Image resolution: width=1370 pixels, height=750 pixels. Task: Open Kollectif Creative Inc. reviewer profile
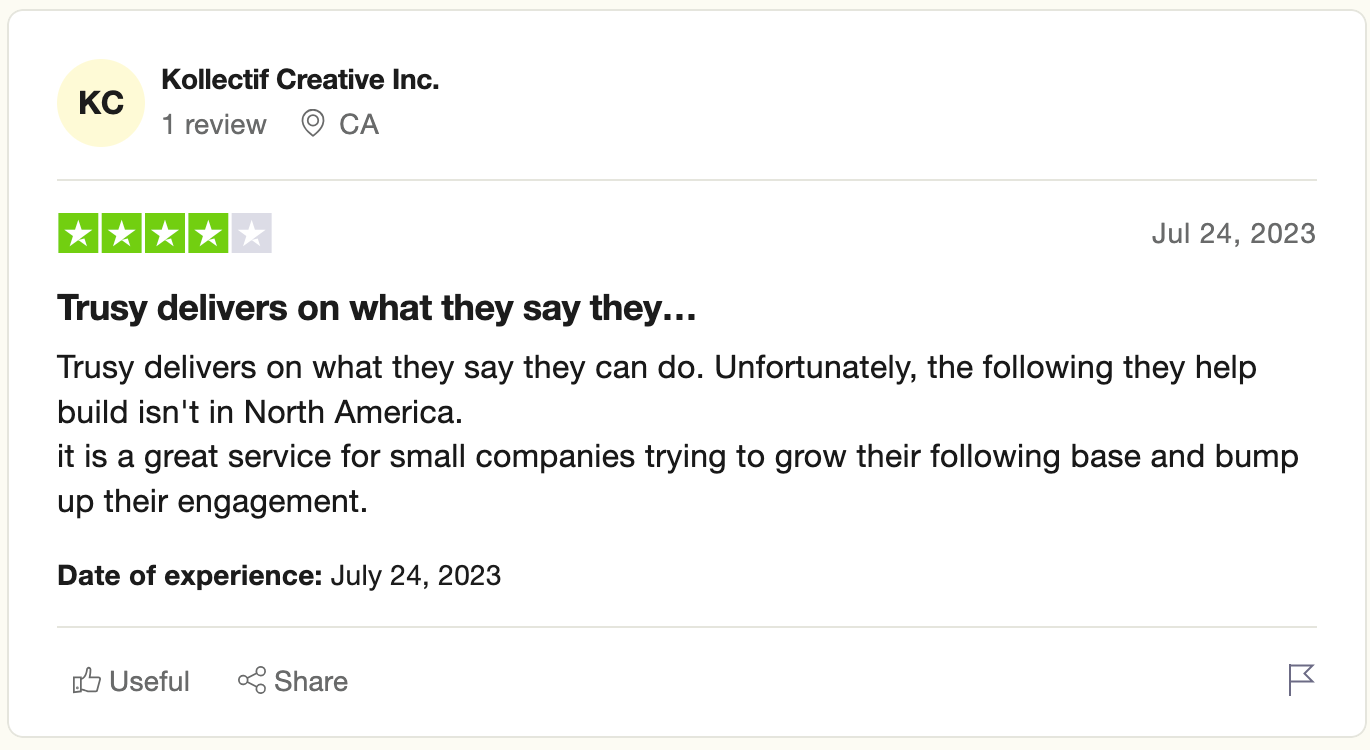point(300,80)
